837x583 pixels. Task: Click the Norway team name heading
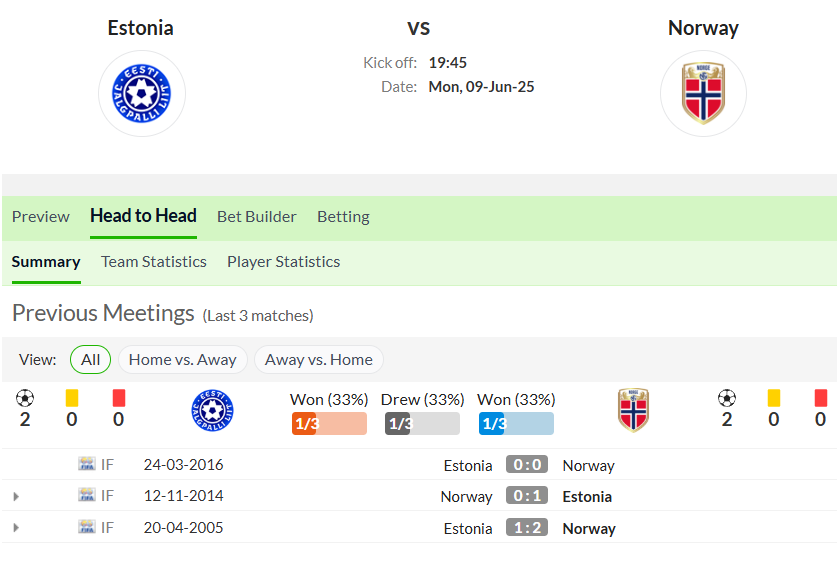[703, 28]
